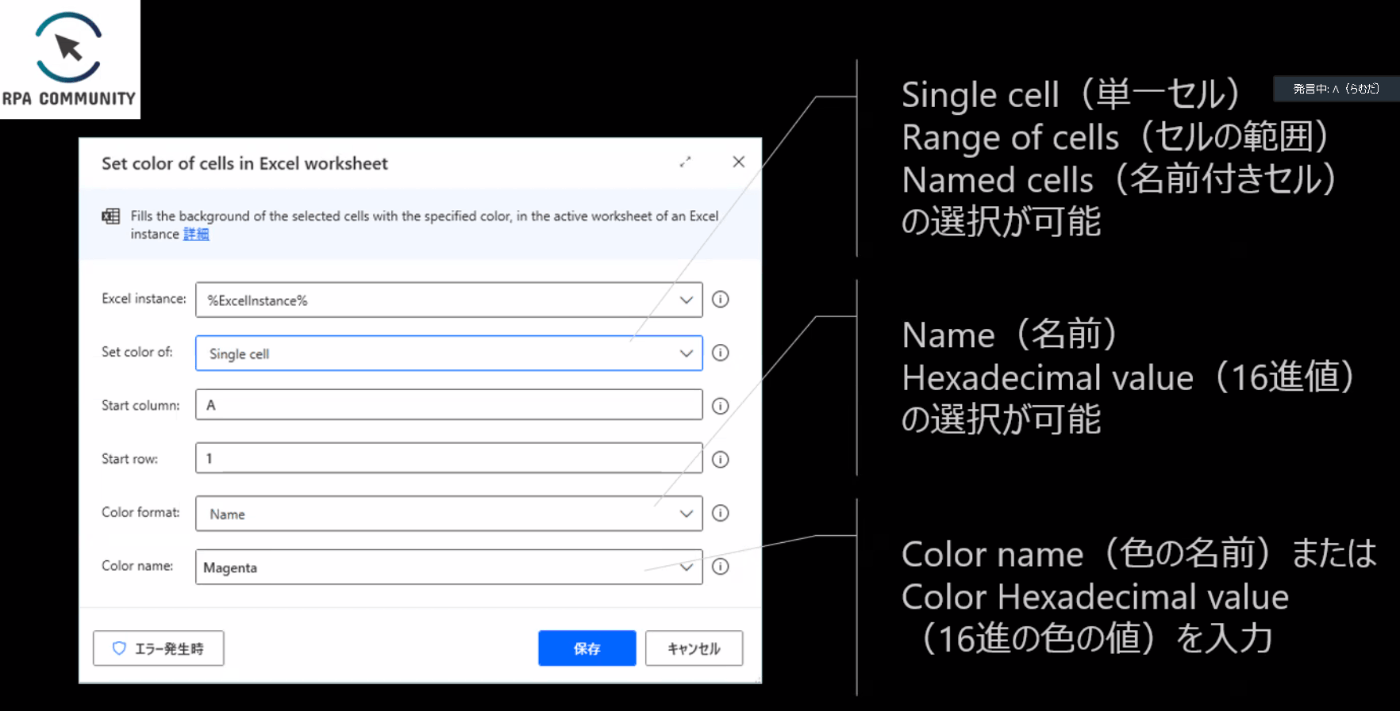Screen dimensions: 1400x711
Task: Expand the dialog with the resize icon
Action: 685,162
